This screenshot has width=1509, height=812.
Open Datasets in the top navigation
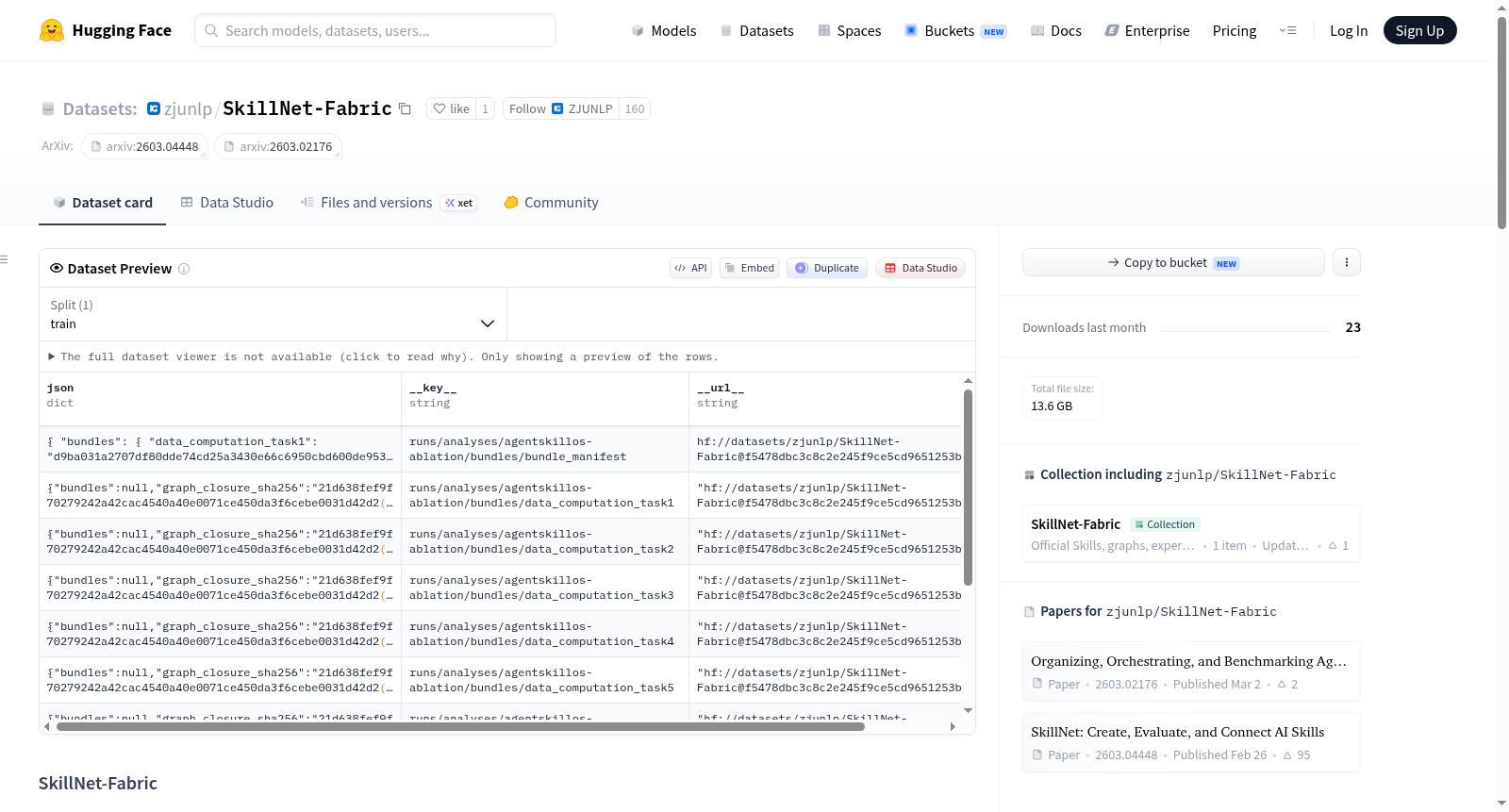click(756, 31)
